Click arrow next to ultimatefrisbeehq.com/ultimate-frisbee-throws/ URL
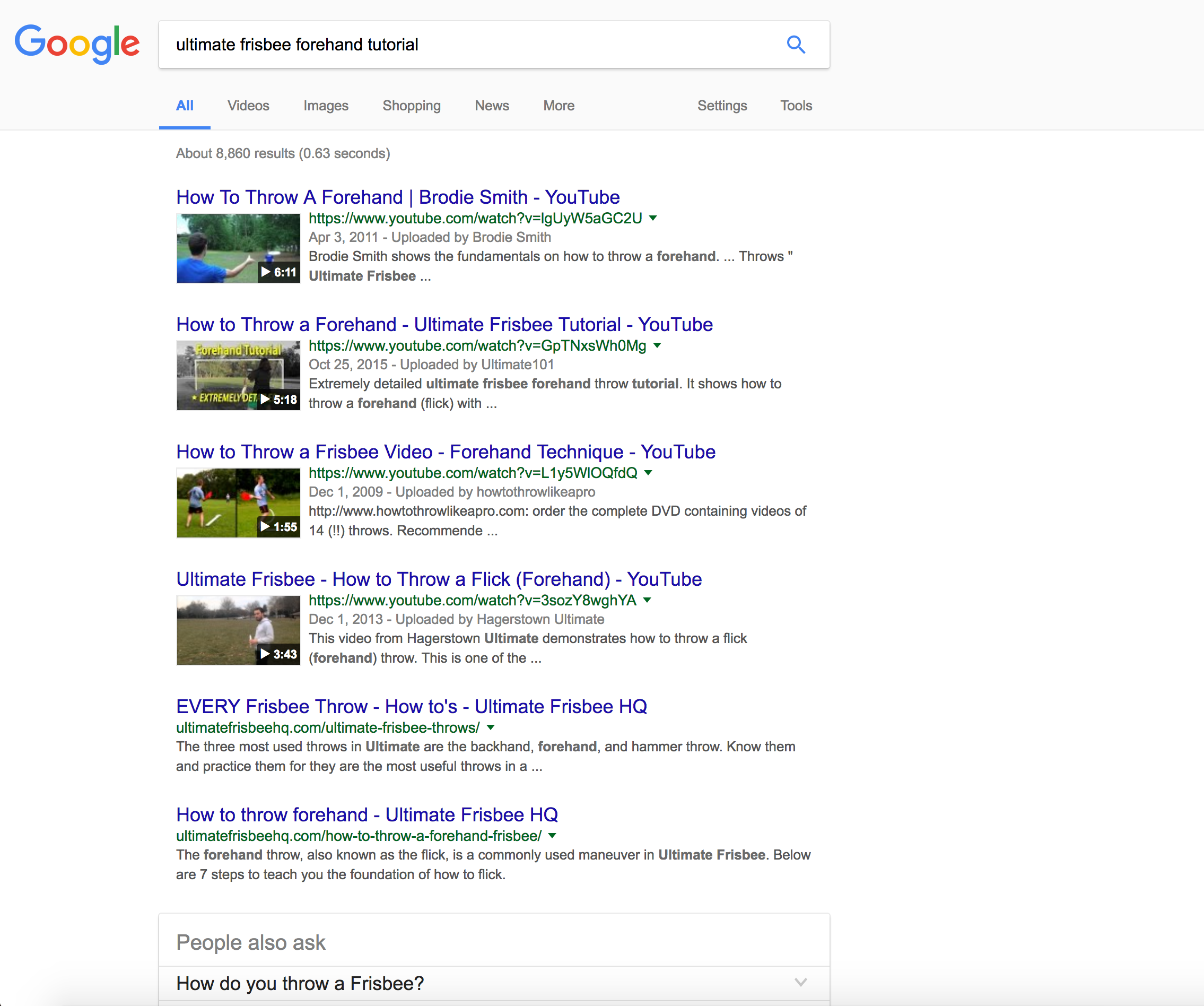Screen dimensions: 1204x1006 pyautogui.click(x=491, y=727)
